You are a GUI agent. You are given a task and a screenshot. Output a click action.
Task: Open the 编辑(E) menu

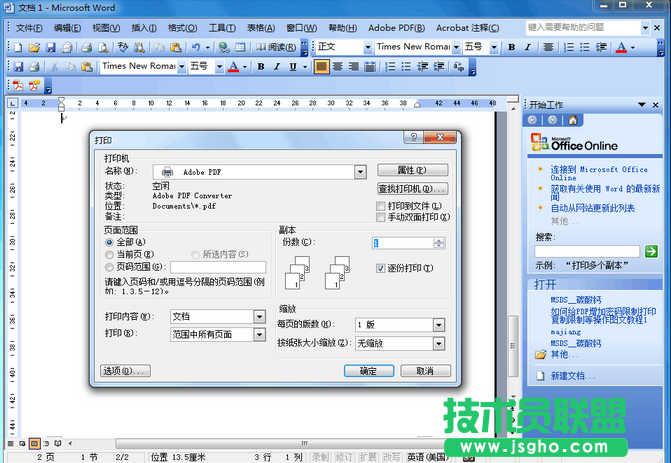coord(67,28)
